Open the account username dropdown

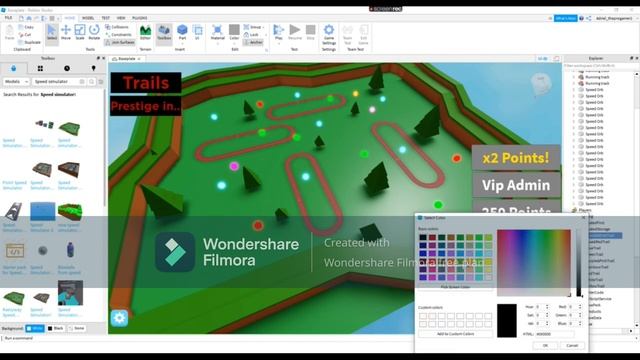pos(616,18)
